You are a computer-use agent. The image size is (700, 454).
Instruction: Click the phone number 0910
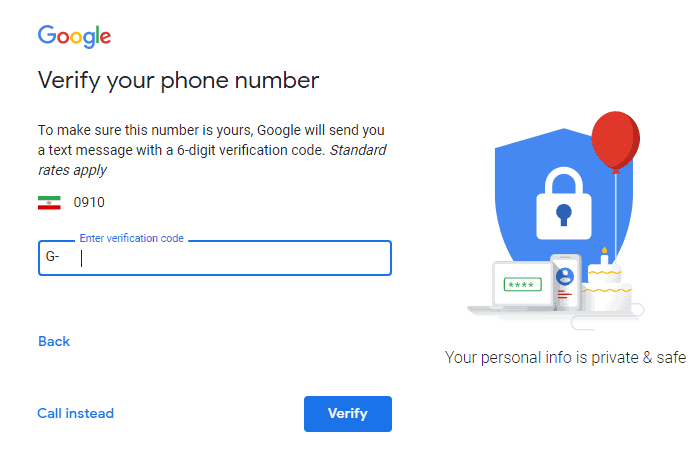(x=89, y=203)
